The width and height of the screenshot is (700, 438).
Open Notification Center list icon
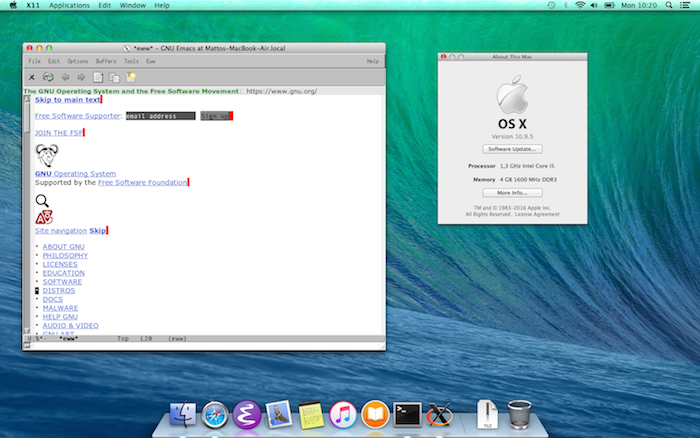point(684,5)
